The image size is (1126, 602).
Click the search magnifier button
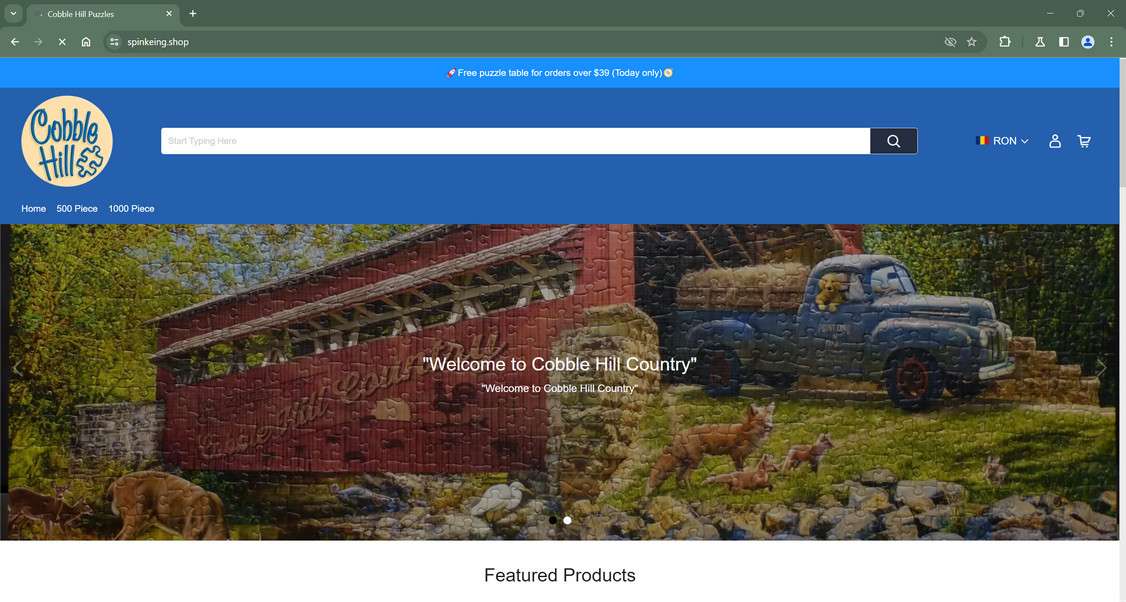pos(893,141)
